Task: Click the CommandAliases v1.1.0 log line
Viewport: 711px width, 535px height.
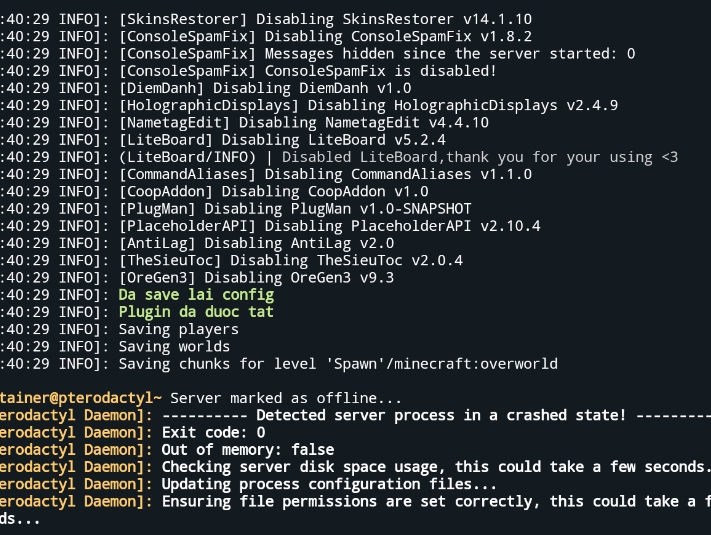Action: click(x=325, y=174)
